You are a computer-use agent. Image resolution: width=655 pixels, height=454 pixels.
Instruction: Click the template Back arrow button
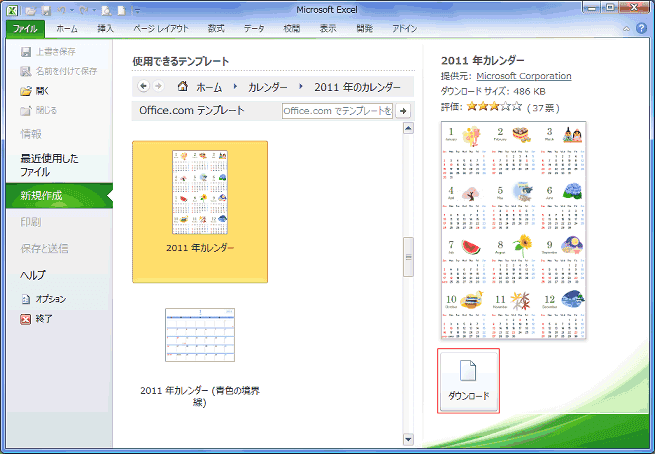[143, 86]
